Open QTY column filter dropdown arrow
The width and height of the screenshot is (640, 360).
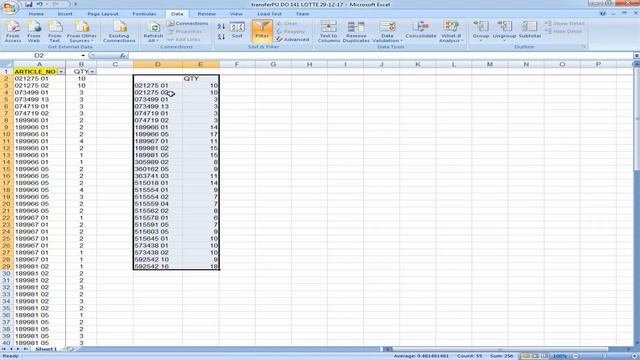tap(92, 72)
